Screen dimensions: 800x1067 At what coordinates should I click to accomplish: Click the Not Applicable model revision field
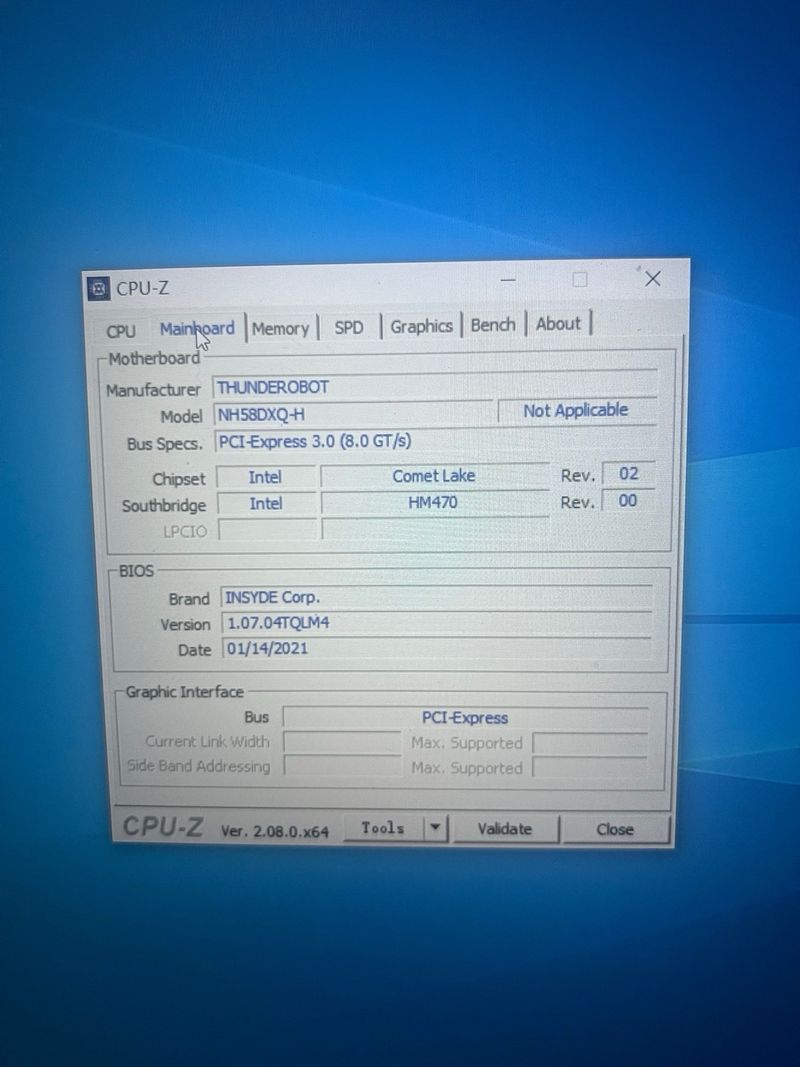tap(576, 410)
